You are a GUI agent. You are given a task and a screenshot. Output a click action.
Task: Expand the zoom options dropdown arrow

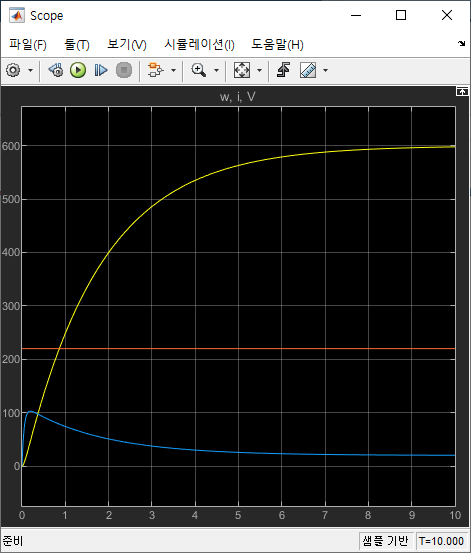(217, 71)
